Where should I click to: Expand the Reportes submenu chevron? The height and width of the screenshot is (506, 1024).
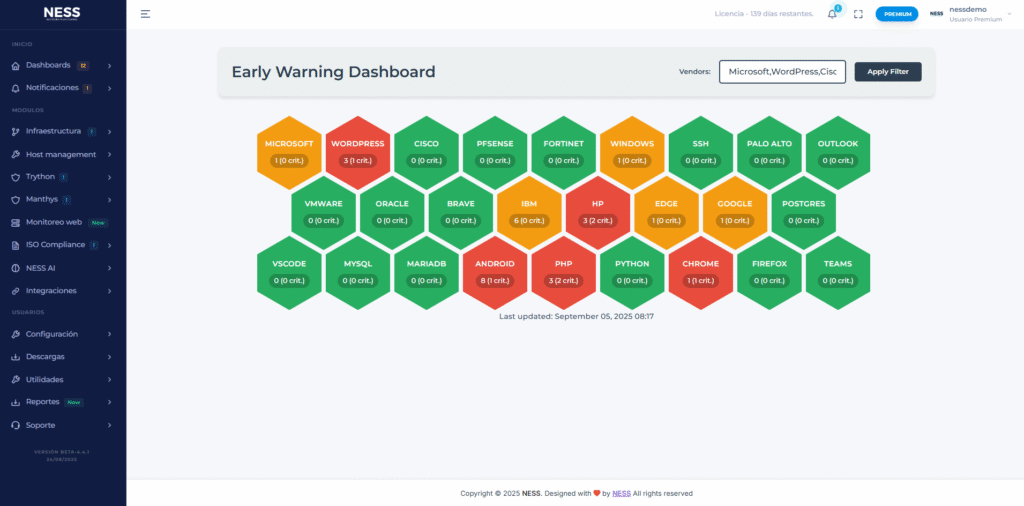tap(109, 402)
